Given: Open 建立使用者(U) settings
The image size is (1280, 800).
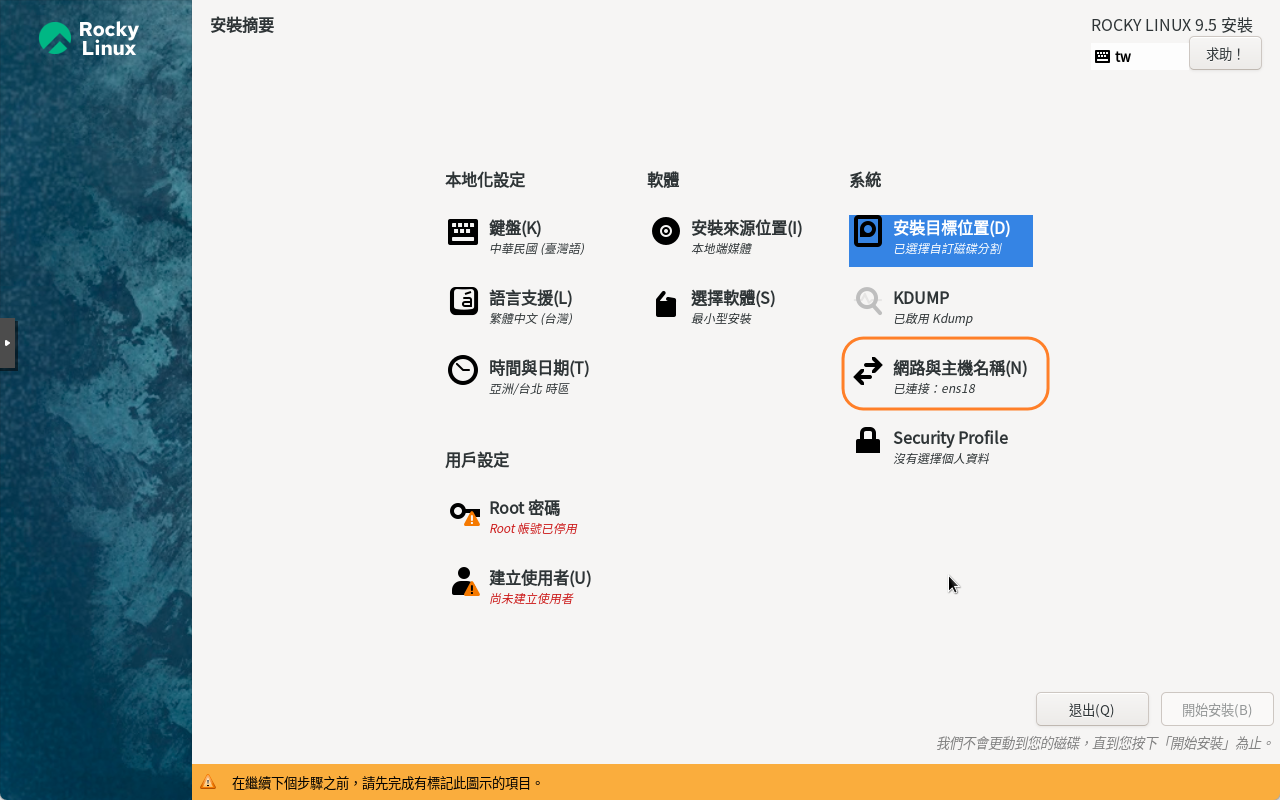Looking at the screenshot, I should (x=540, y=578).
